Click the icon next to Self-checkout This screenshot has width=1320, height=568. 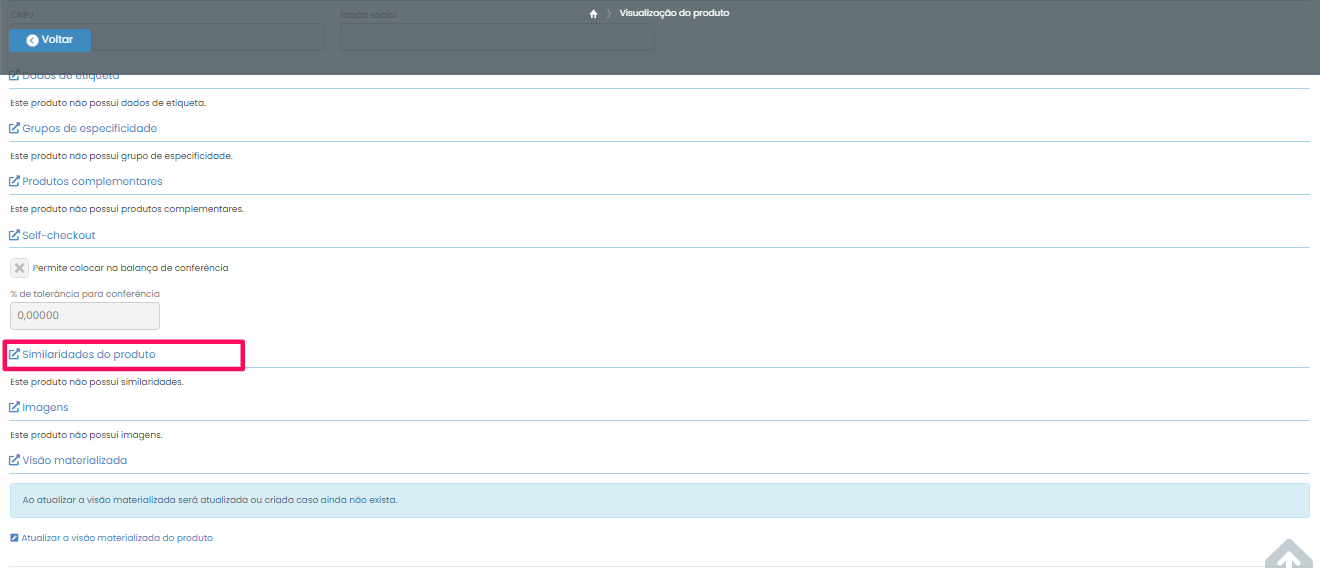pos(14,235)
